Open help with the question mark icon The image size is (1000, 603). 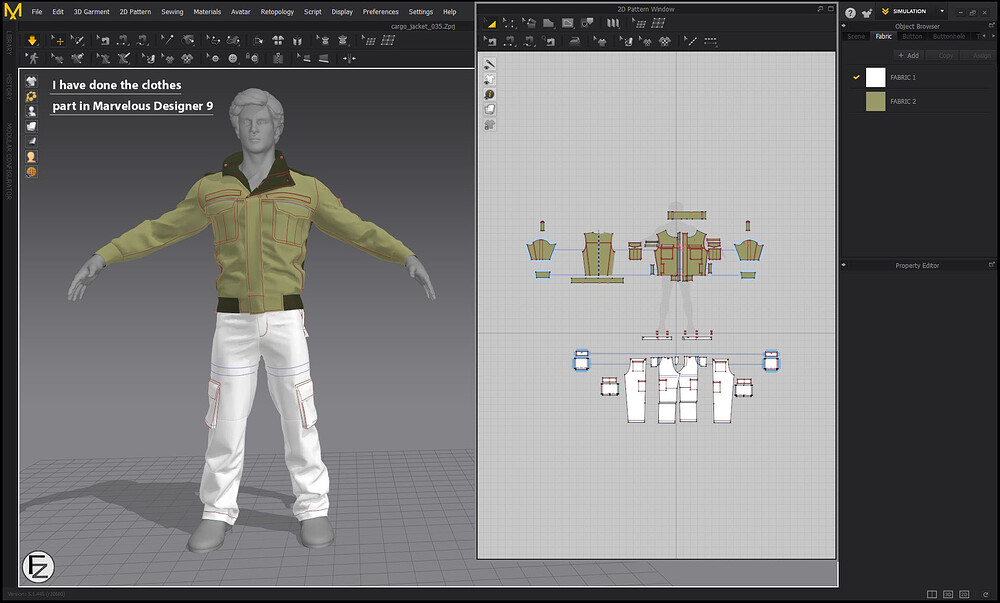tap(850, 12)
